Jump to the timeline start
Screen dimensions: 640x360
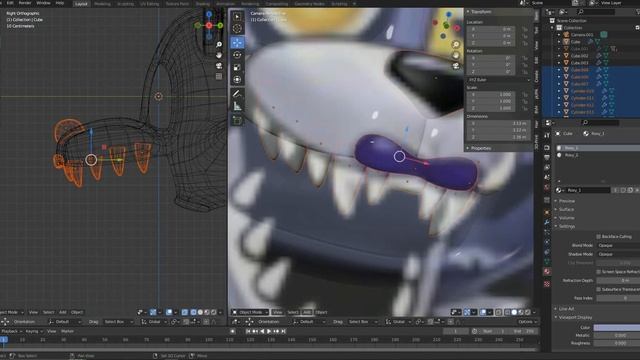pos(248,331)
